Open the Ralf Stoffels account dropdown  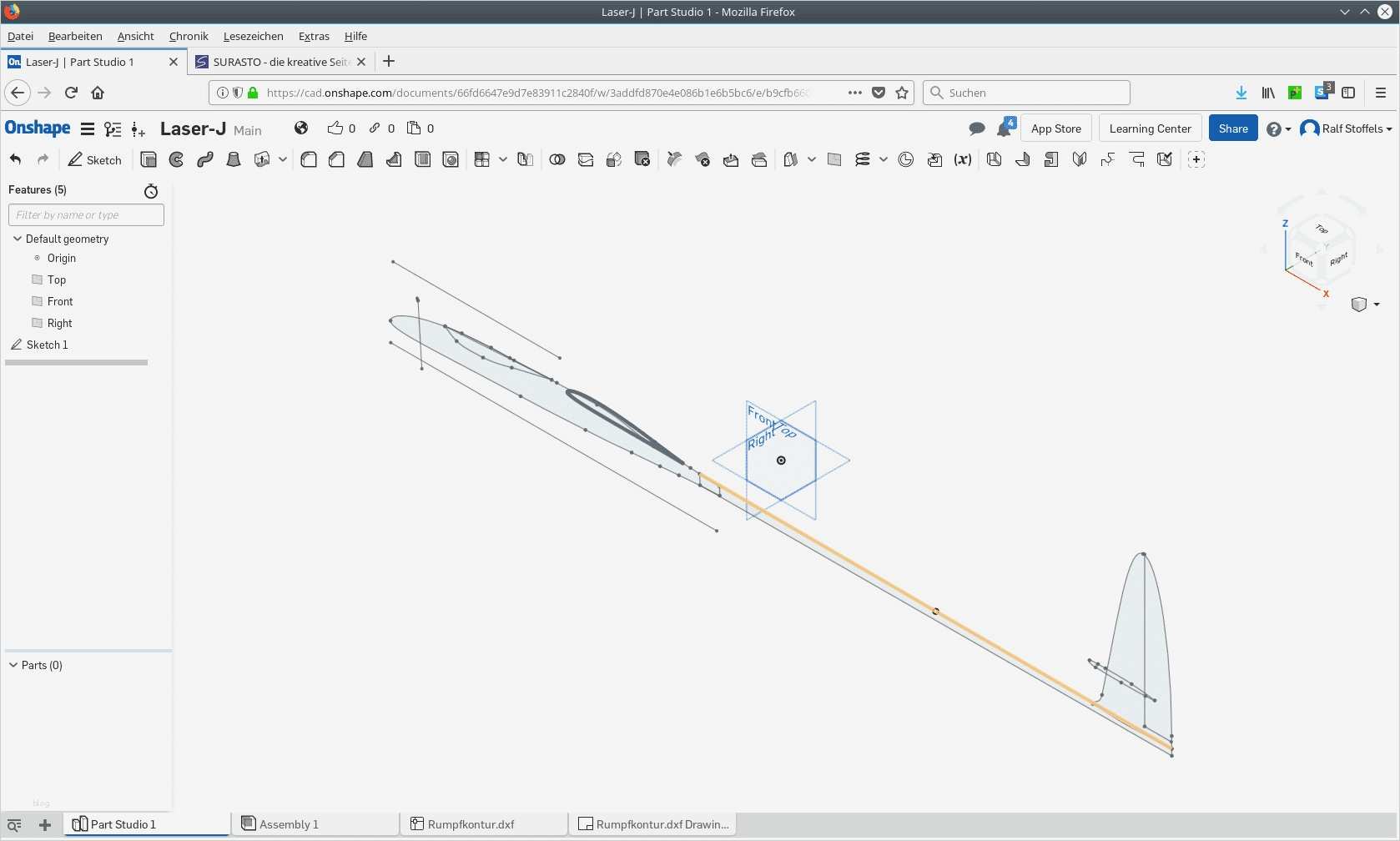(x=1347, y=128)
